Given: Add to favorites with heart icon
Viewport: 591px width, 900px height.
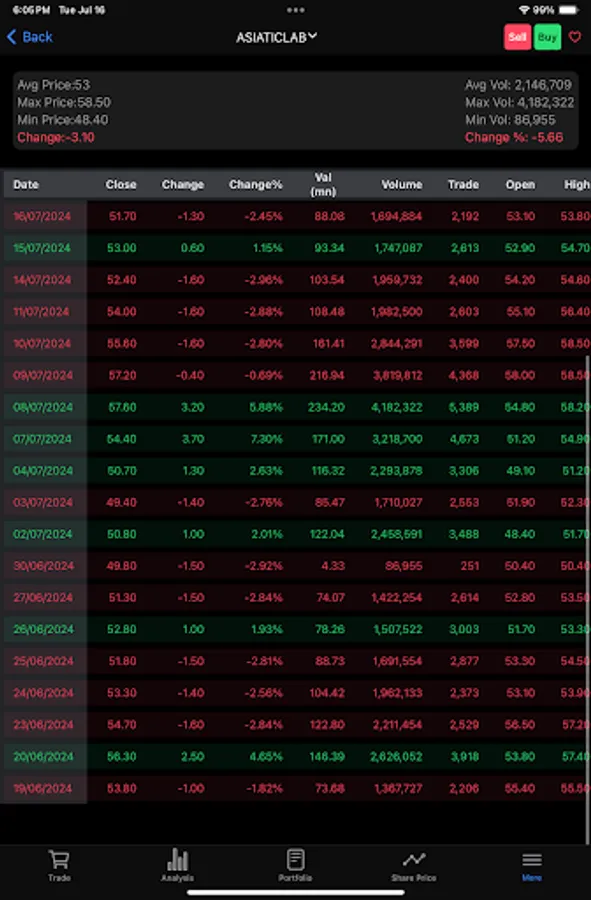Looking at the screenshot, I should [x=575, y=37].
